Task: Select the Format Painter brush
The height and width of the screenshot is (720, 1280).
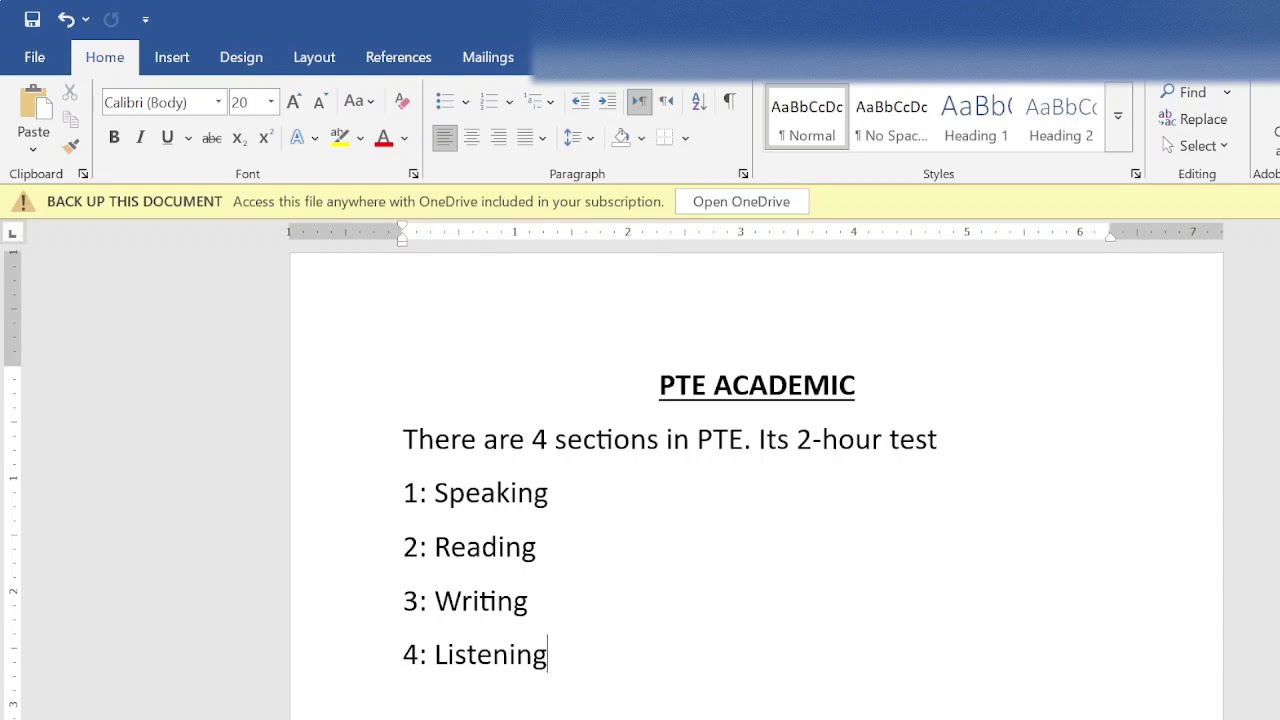Action: coord(70,146)
